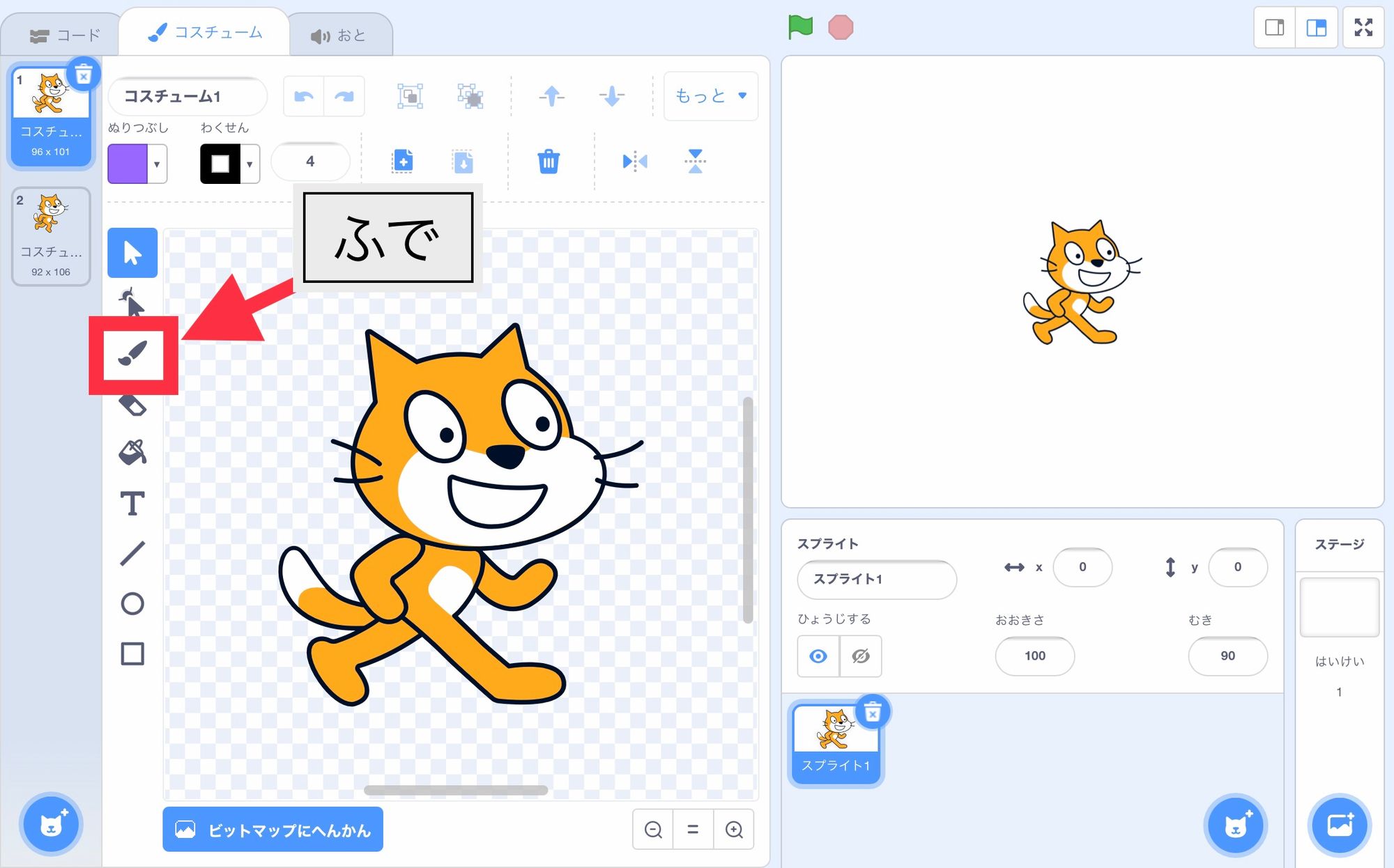
Task: Click the outline width field showing 4
Action: pos(310,162)
